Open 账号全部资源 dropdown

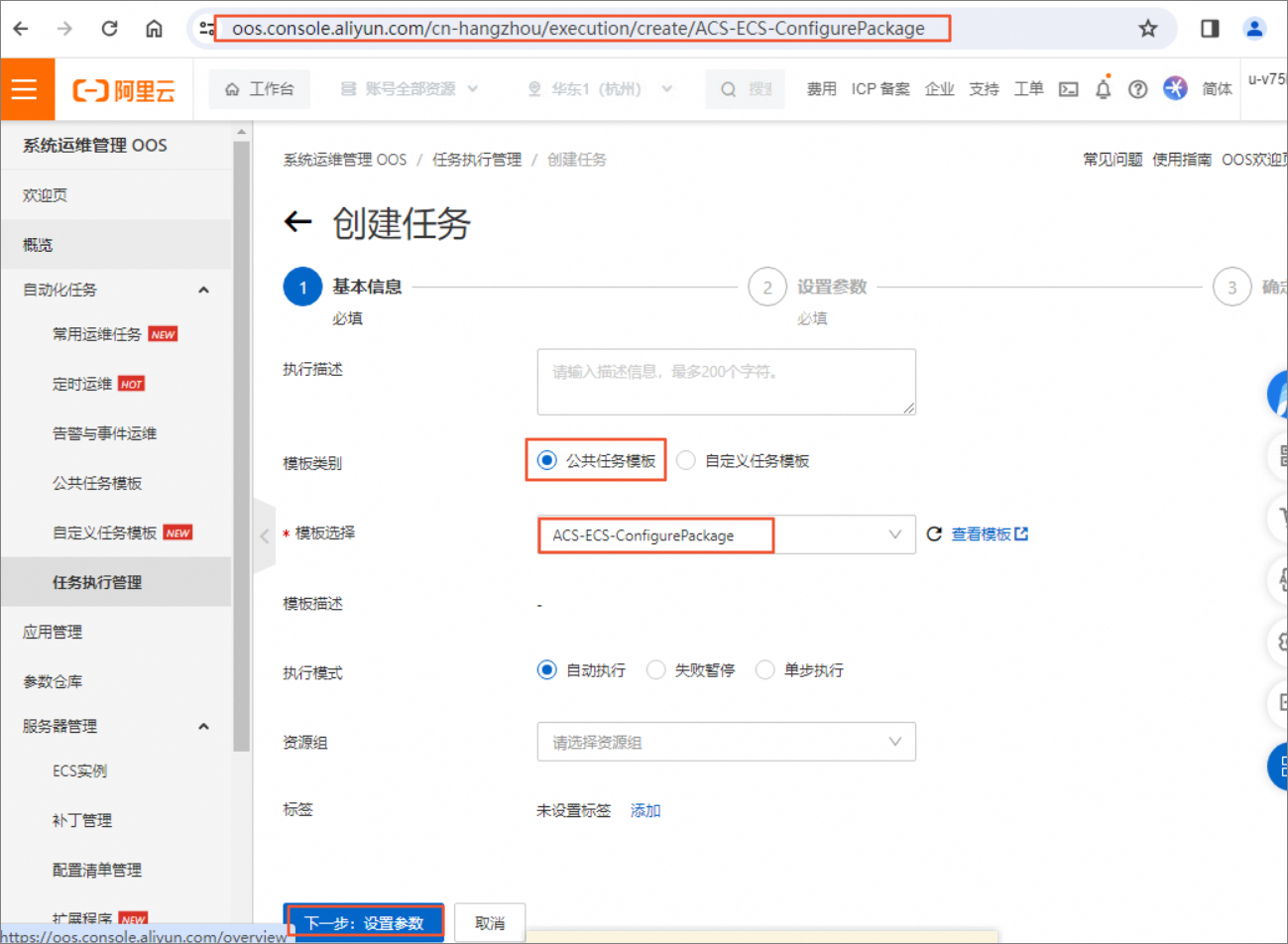(410, 89)
